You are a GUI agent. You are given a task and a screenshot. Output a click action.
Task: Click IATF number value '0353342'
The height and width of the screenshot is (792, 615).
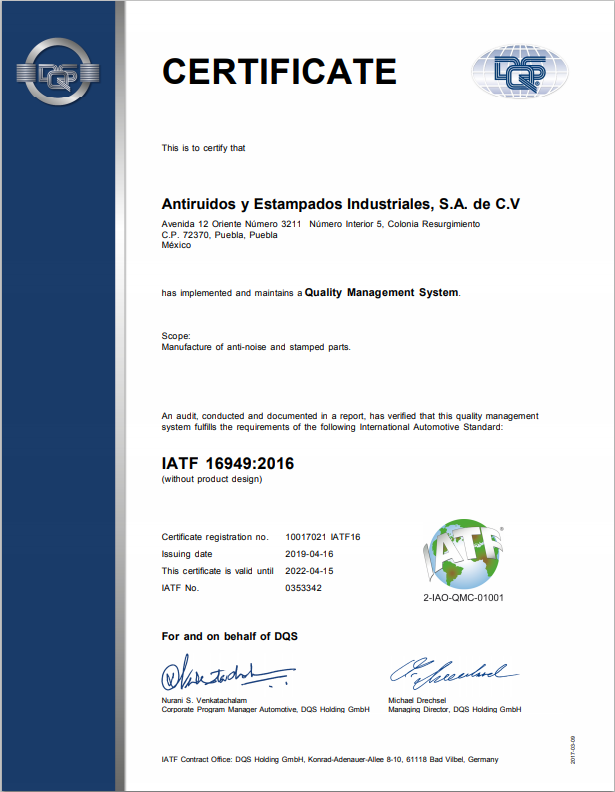[303, 588]
